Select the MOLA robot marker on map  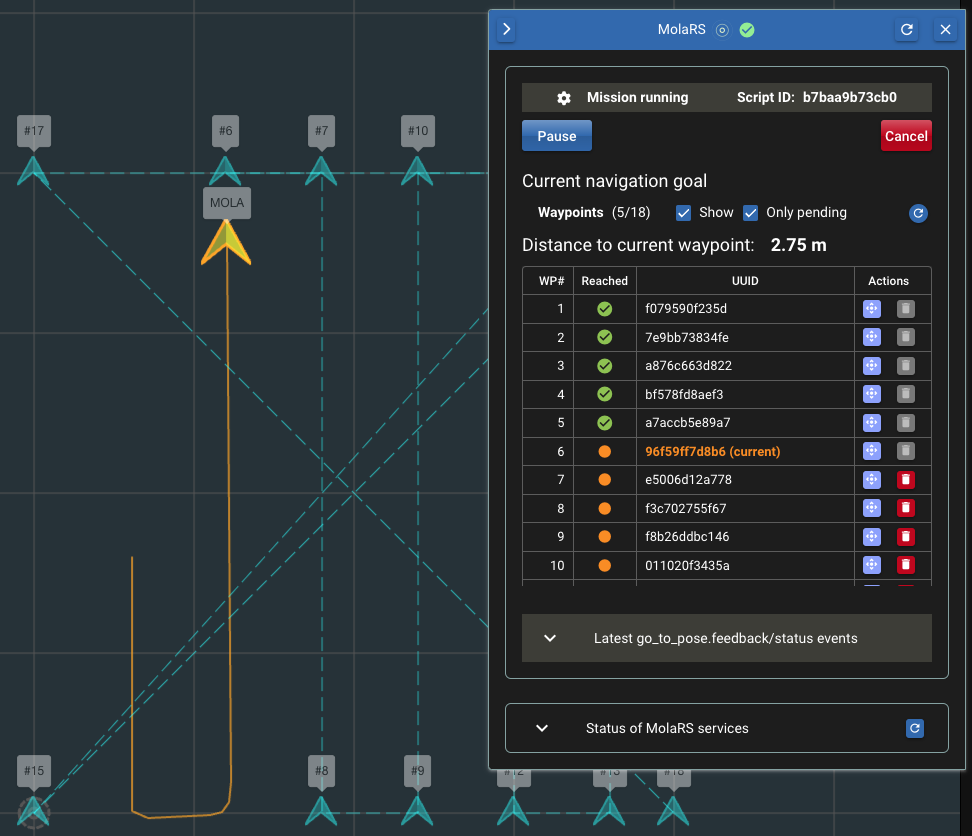(x=226, y=242)
